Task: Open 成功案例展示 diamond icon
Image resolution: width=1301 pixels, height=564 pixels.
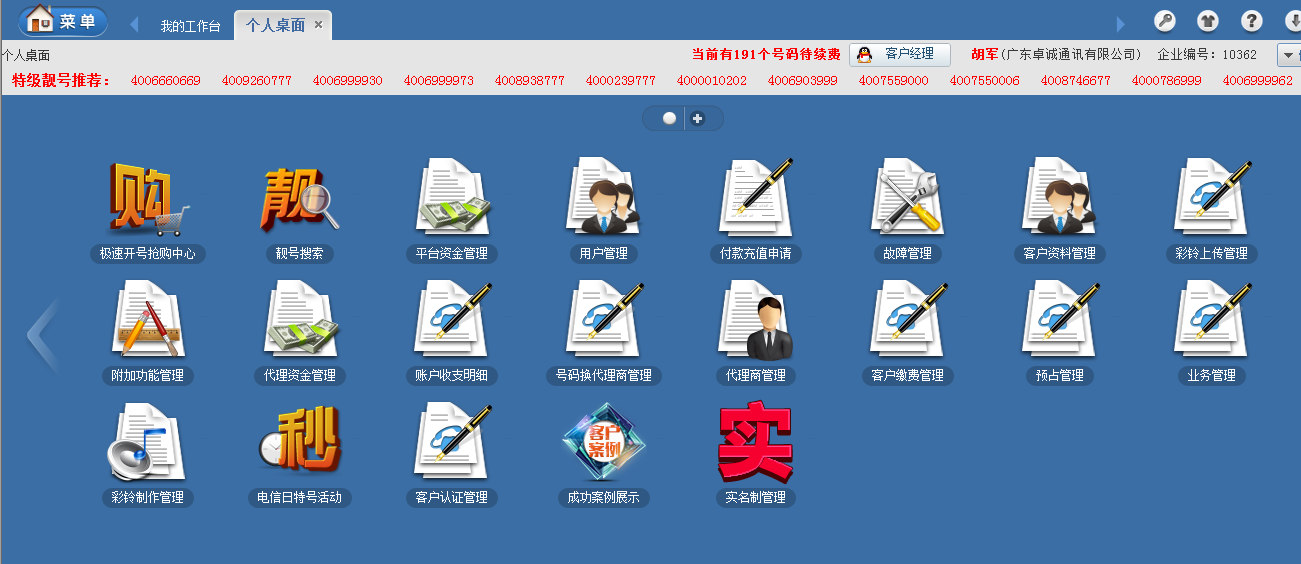Action: pyautogui.click(x=604, y=444)
